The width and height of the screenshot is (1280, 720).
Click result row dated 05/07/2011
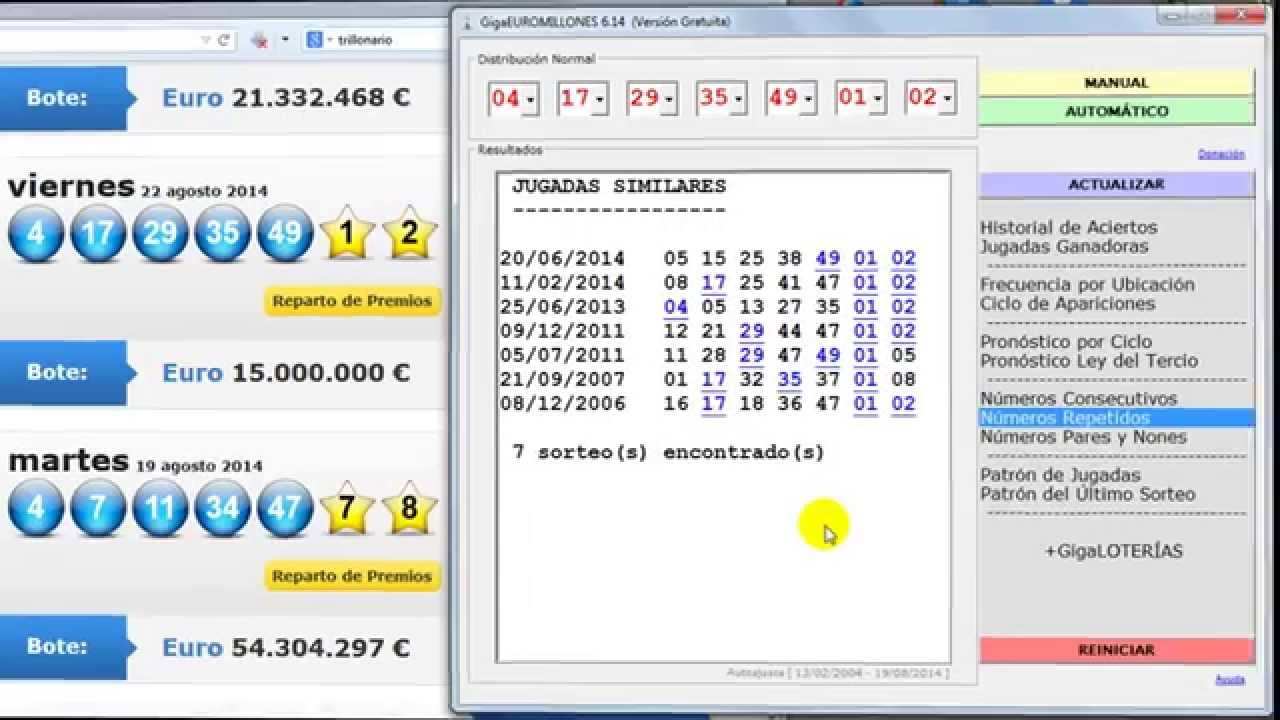(708, 355)
